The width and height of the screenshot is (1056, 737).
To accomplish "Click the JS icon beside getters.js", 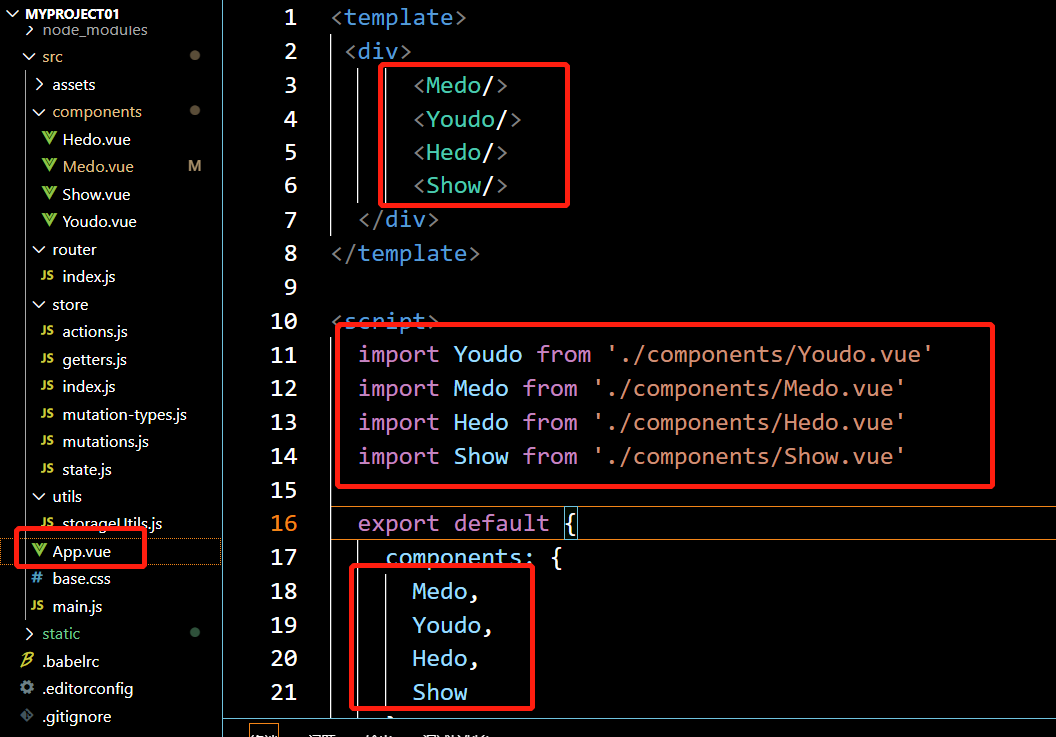I will [47, 358].
